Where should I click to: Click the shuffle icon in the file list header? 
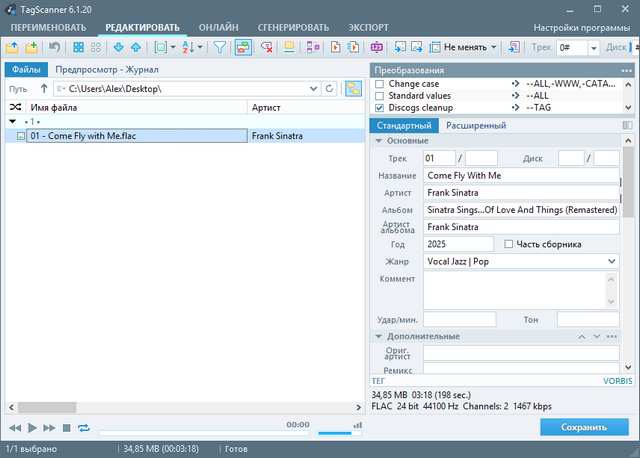click(x=15, y=107)
